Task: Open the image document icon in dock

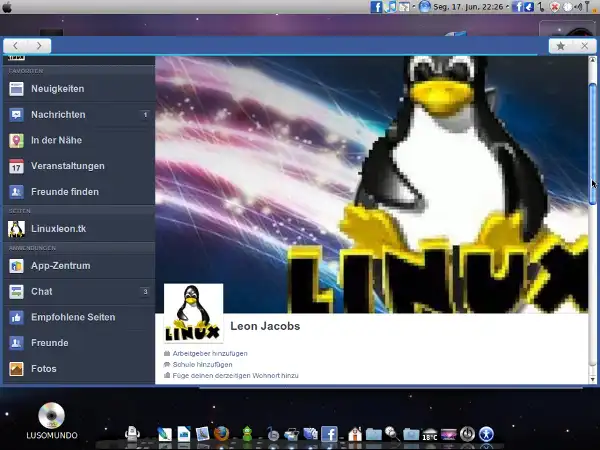Action: point(184,434)
